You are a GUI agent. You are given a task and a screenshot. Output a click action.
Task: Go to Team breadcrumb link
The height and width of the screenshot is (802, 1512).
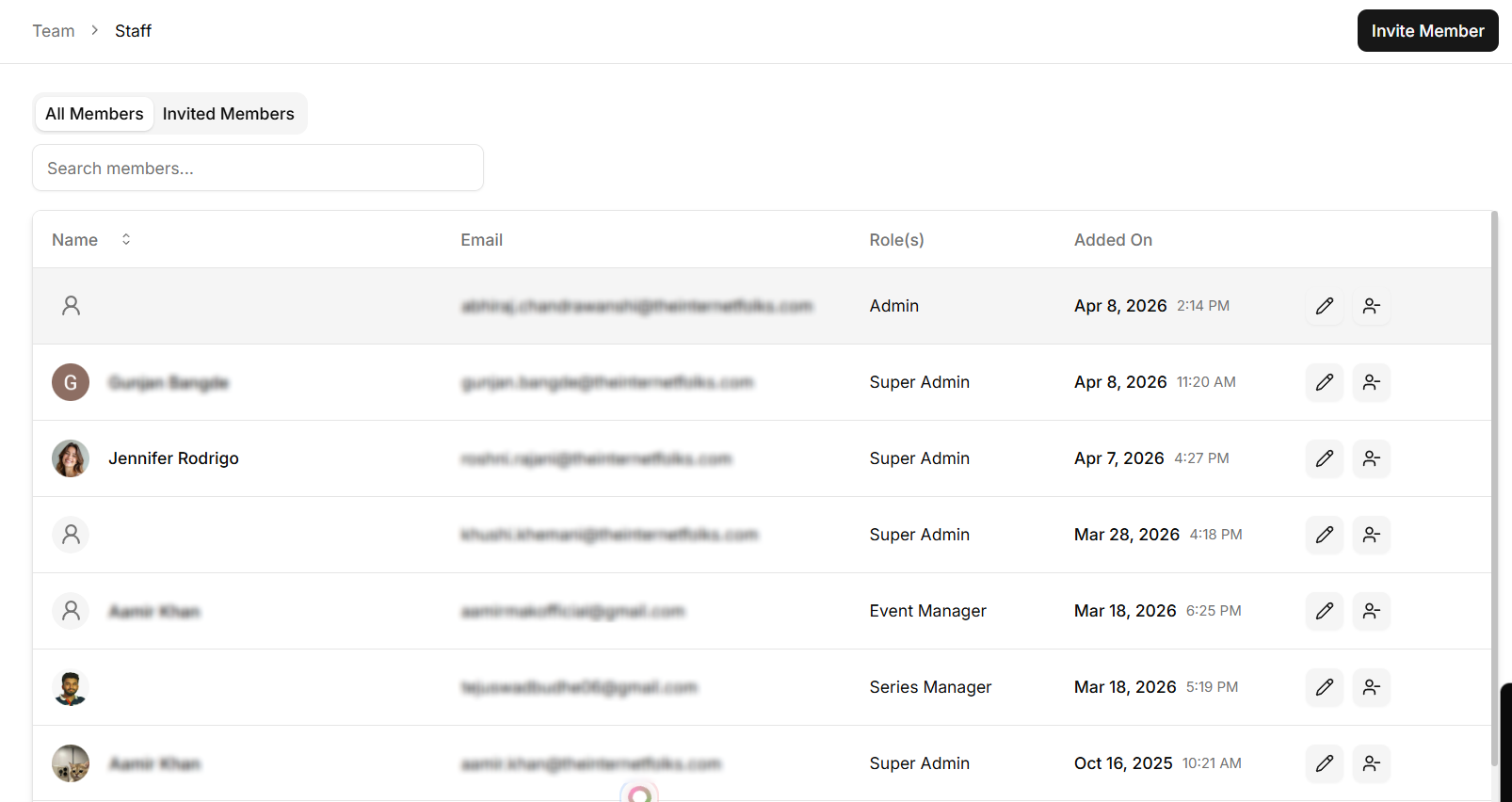pos(54,31)
